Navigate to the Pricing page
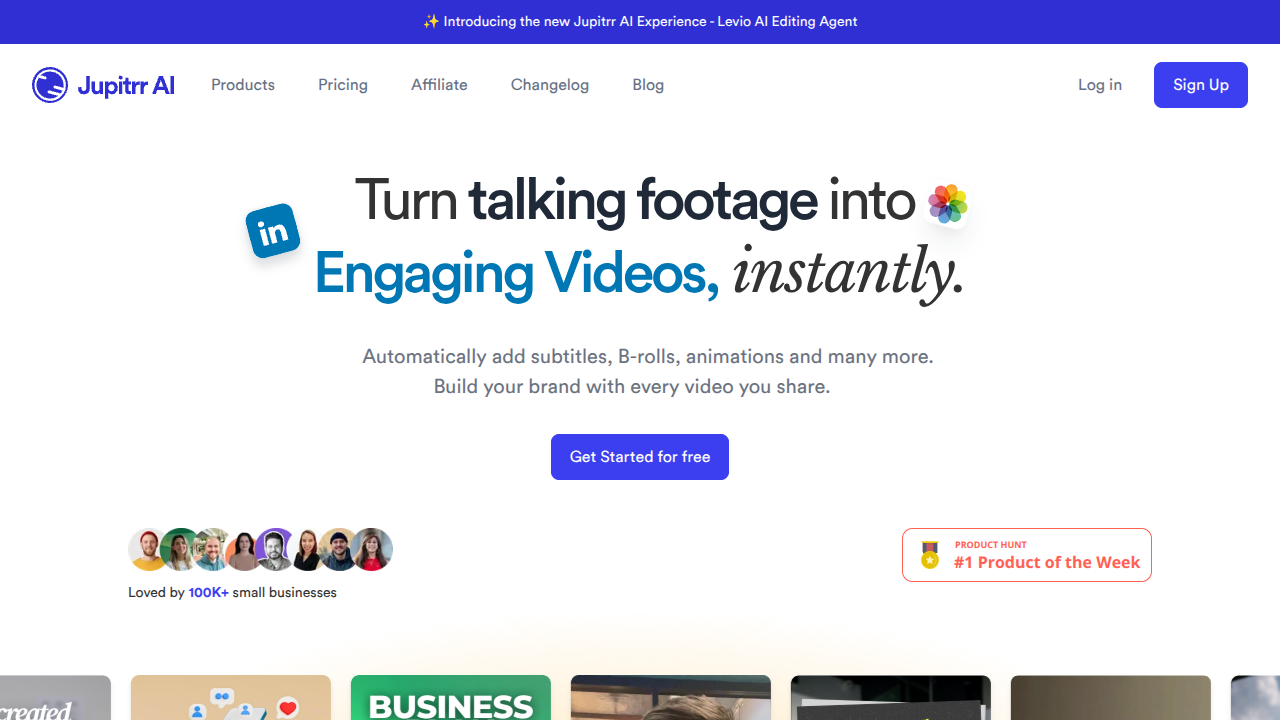The width and height of the screenshot is (1280, 720). coord(343,85)
